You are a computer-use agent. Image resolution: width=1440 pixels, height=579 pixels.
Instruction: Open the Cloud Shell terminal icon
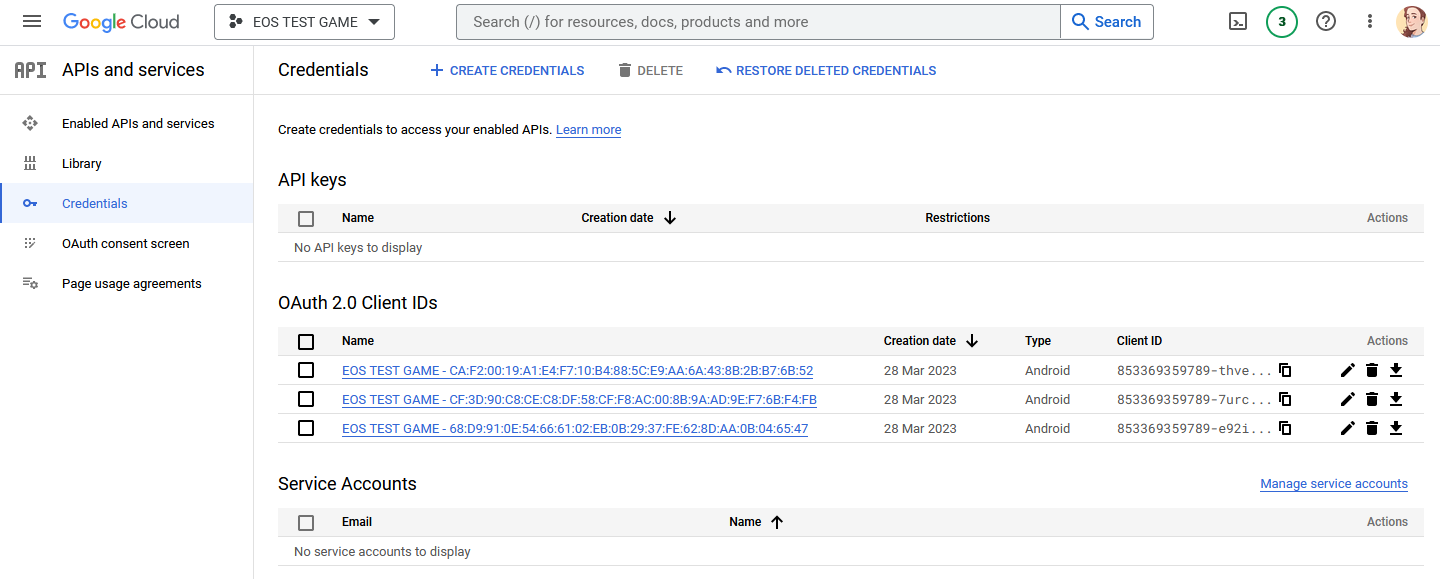click(x=1237, y=20)
